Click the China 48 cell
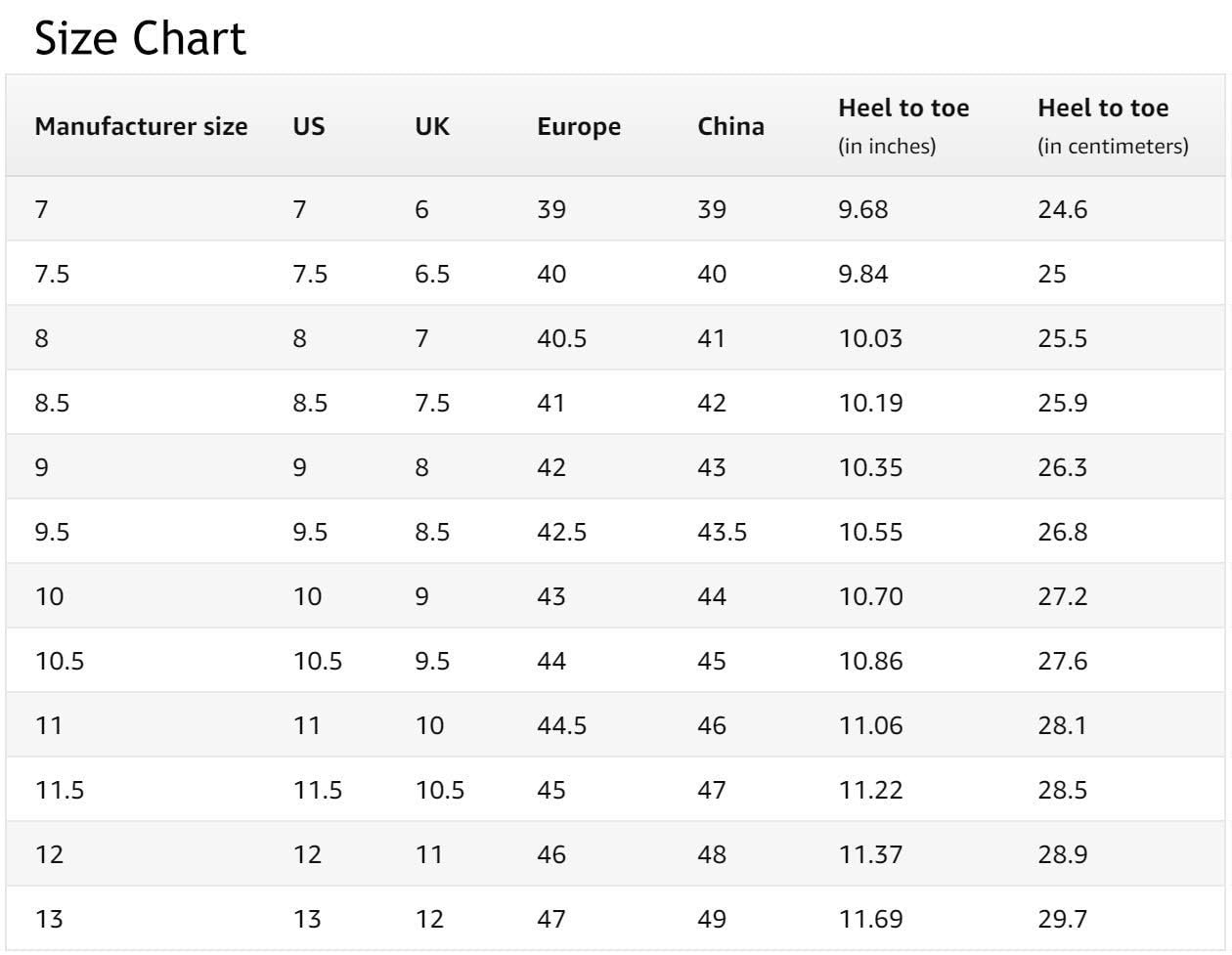The height and width of the screenshot is (955, 1232). [x=712, y=855]
